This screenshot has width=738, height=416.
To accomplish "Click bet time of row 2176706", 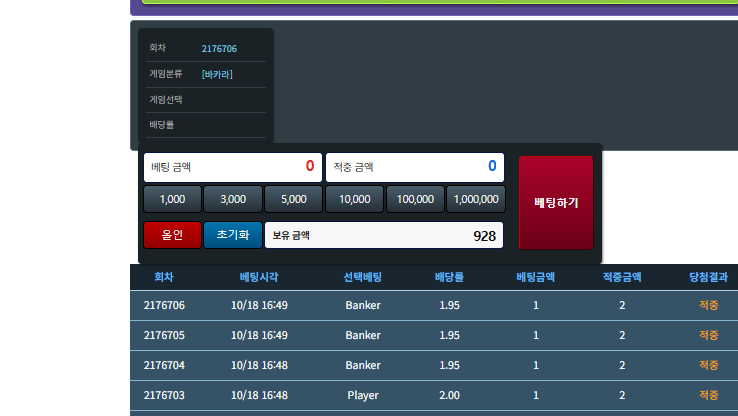I will click(259, 305).
